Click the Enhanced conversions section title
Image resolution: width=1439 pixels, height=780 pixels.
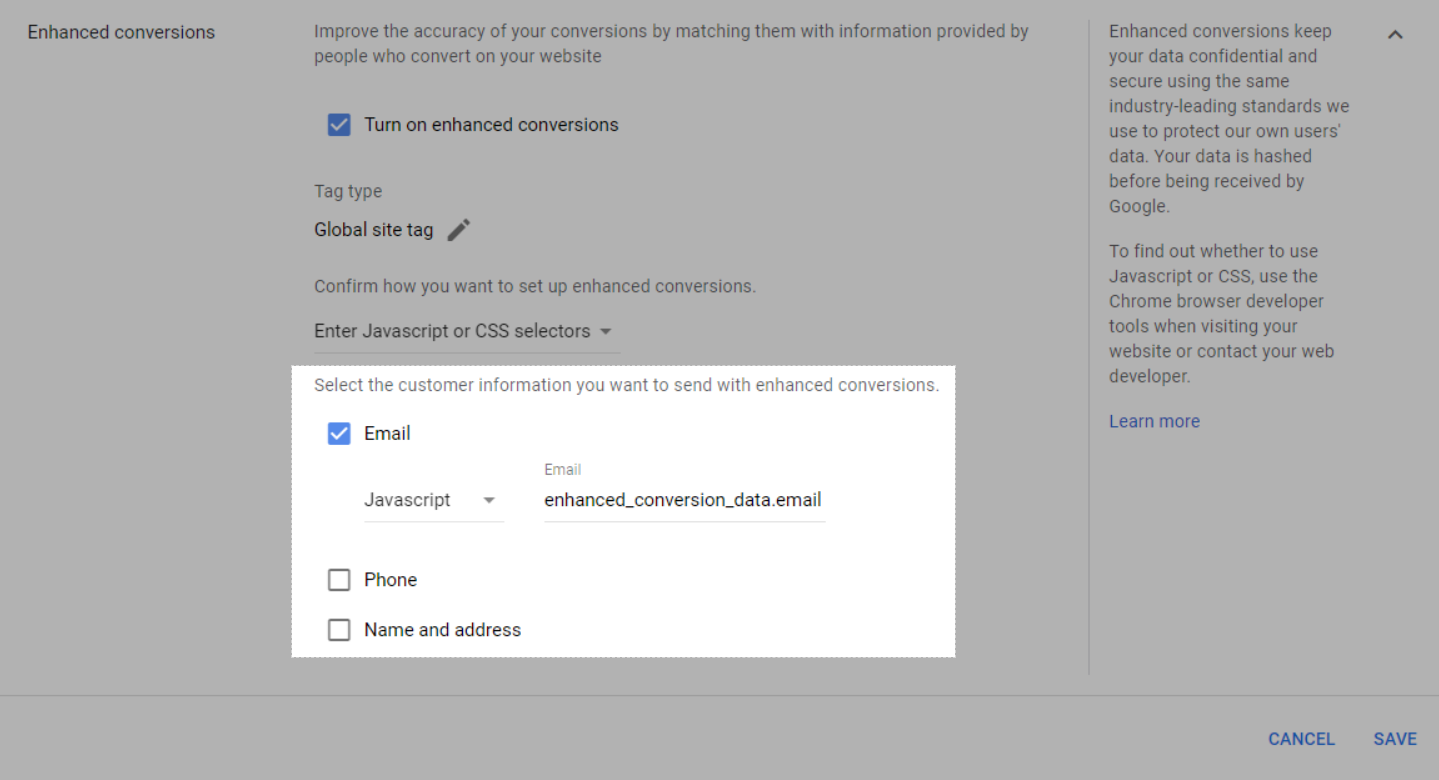[x=121, y=32]
